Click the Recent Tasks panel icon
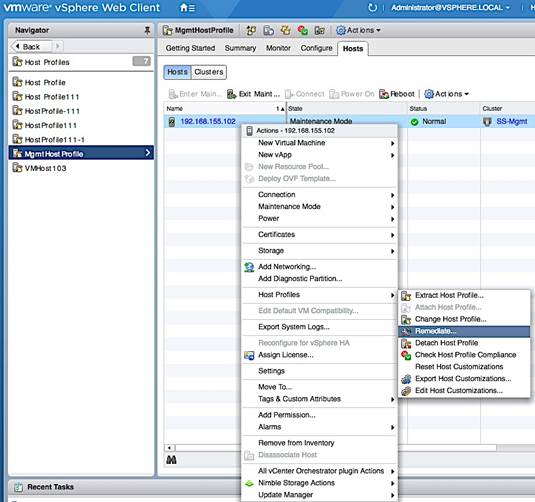The height and width of the screenshot is (502, 535). 19,487
